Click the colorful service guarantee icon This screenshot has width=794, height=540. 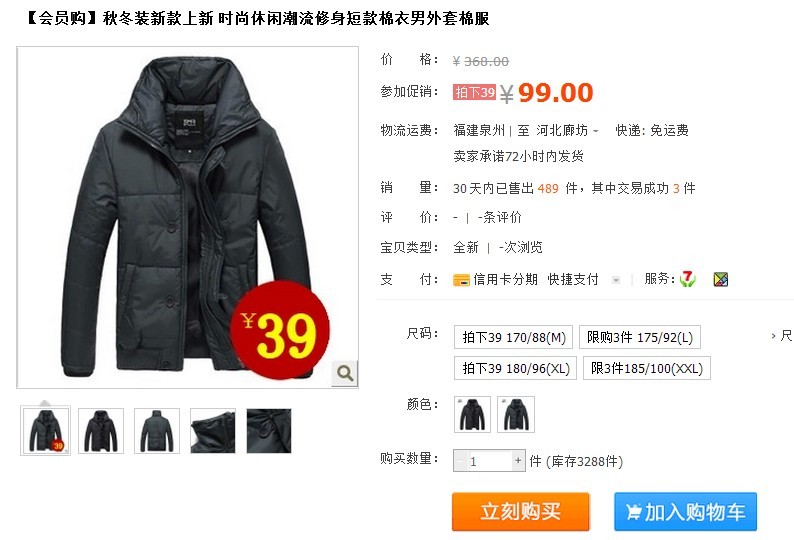721,279
